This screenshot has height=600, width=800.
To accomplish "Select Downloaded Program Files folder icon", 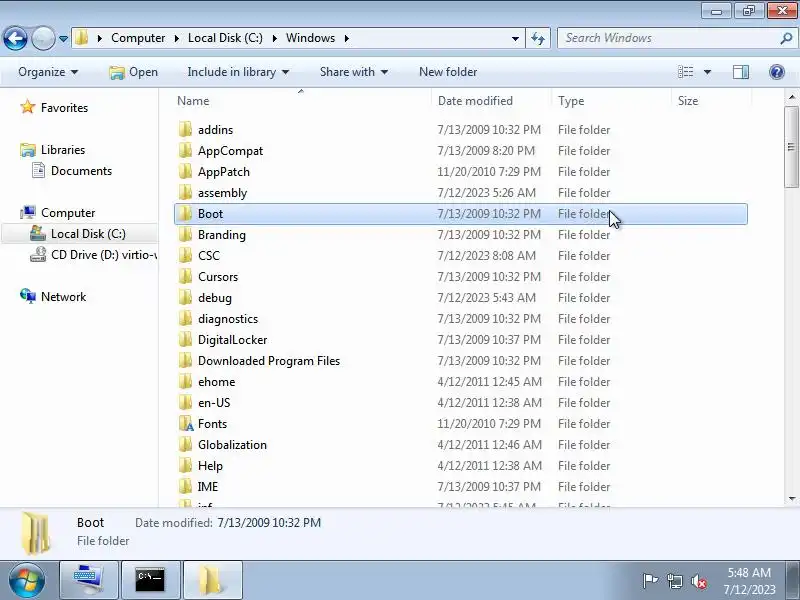I will [x=186, y=361].
